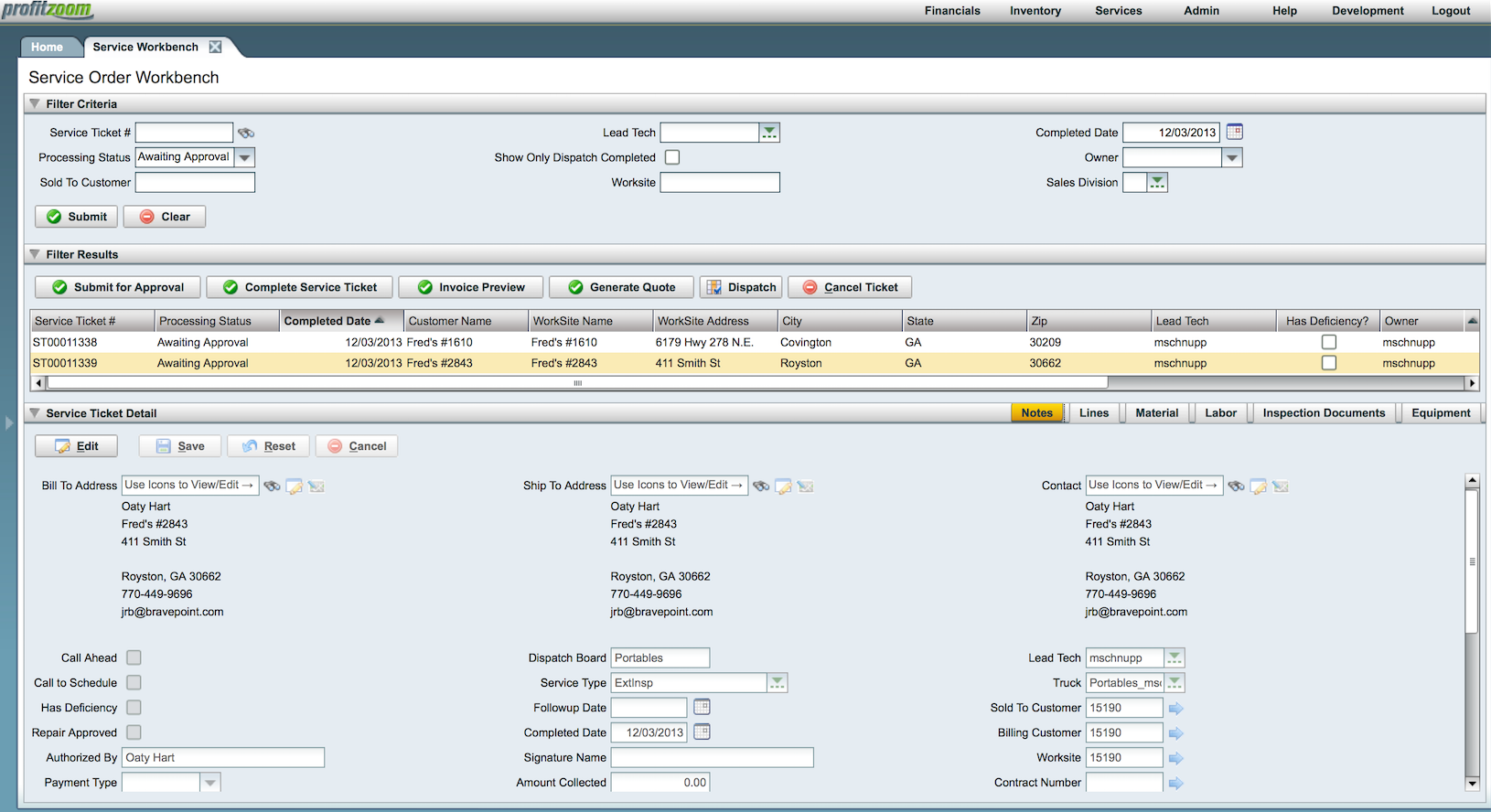Image resolution: width=1491 pixels, height=812 pixels.
Task: Click Complete Service Ticket button
Action: point(300,287)
